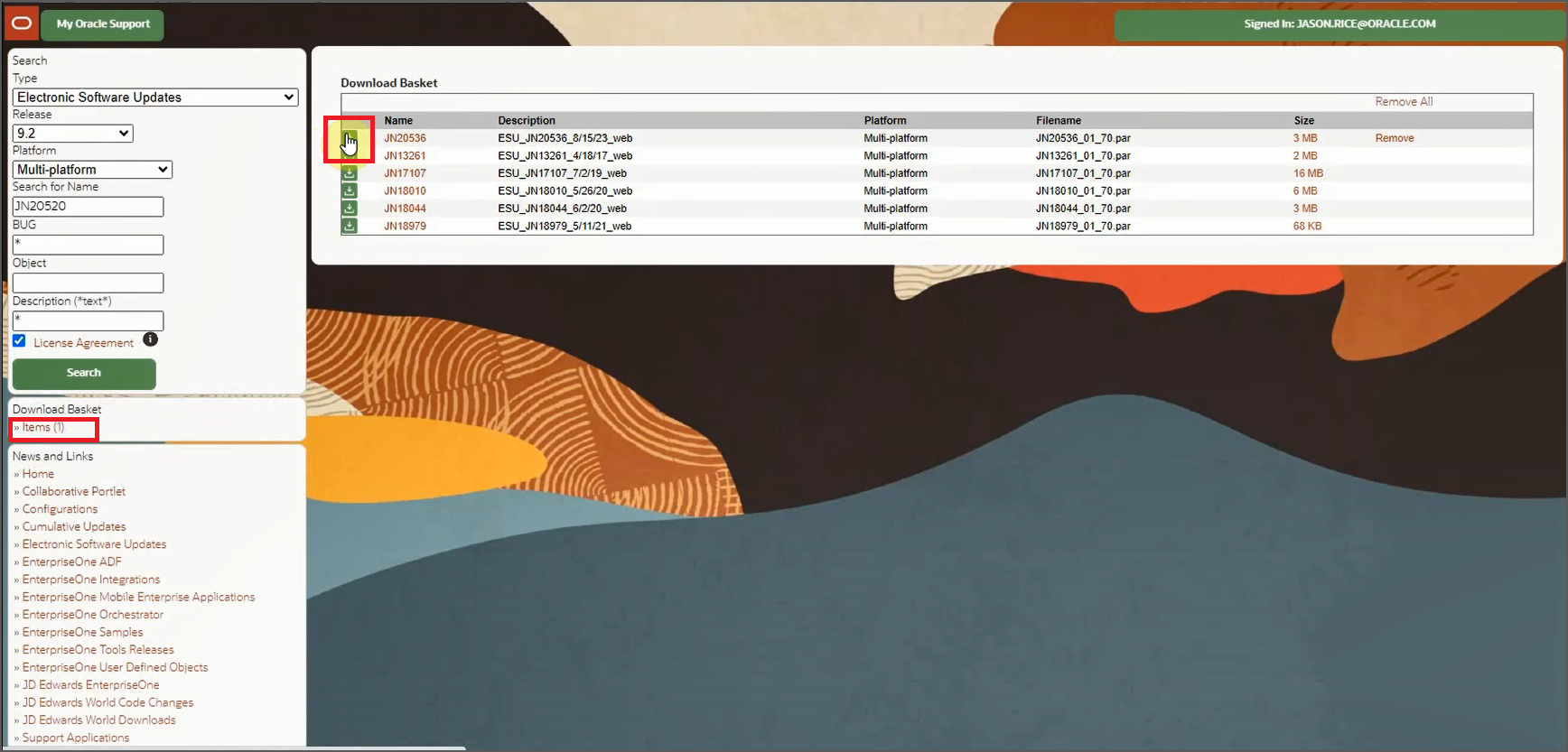Toggle the License Agreement checkbox
The width and height of the screenshot is (1568, 752).
[x=19, y=341]
